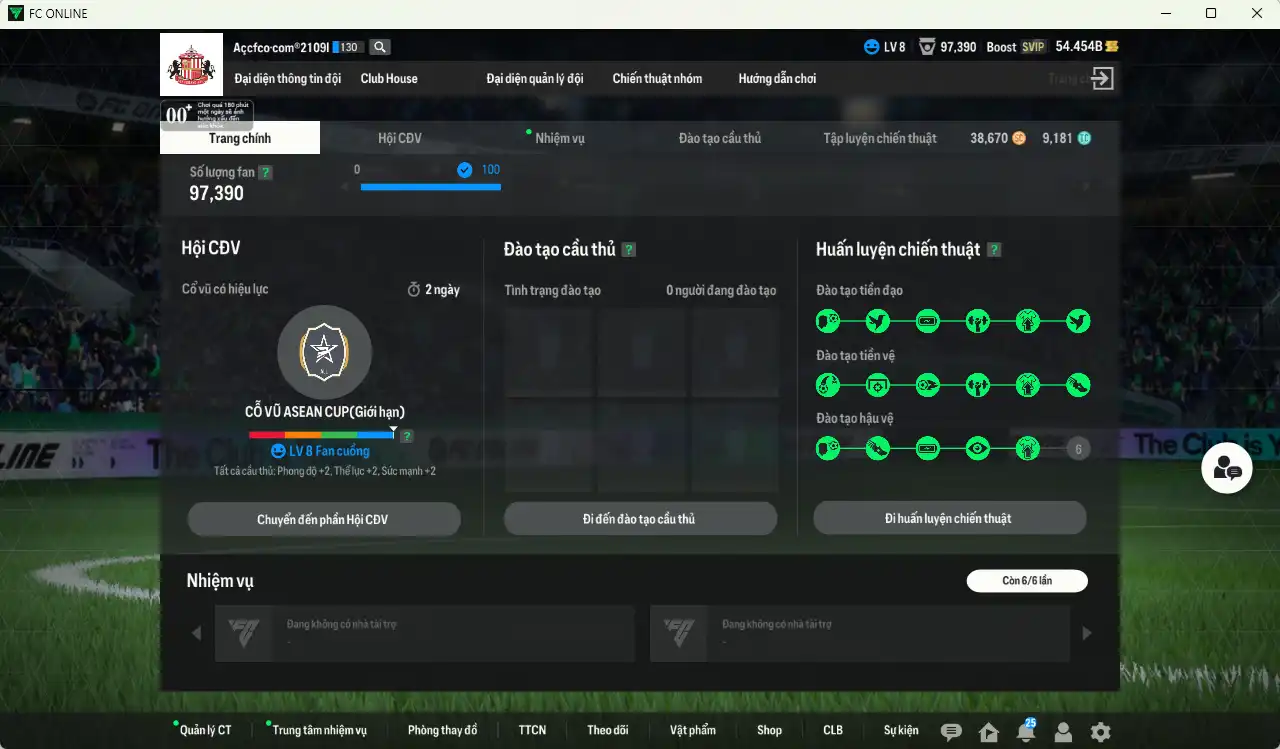Open Đại diện thông tin đội menu
The height and width of the screenshot is (749, 1280).
coord(288,78)
